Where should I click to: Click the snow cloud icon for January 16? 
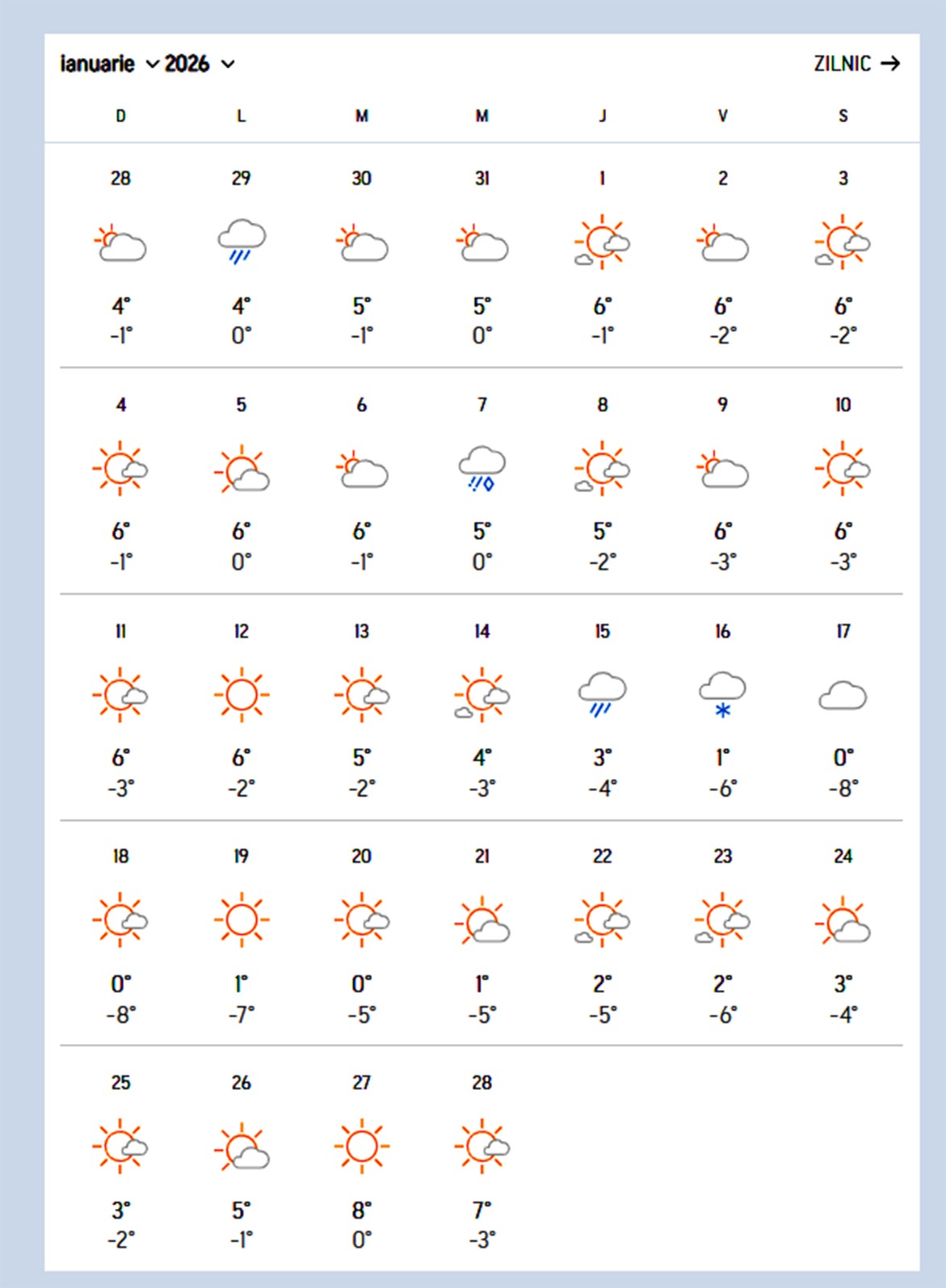pos(722,694)
